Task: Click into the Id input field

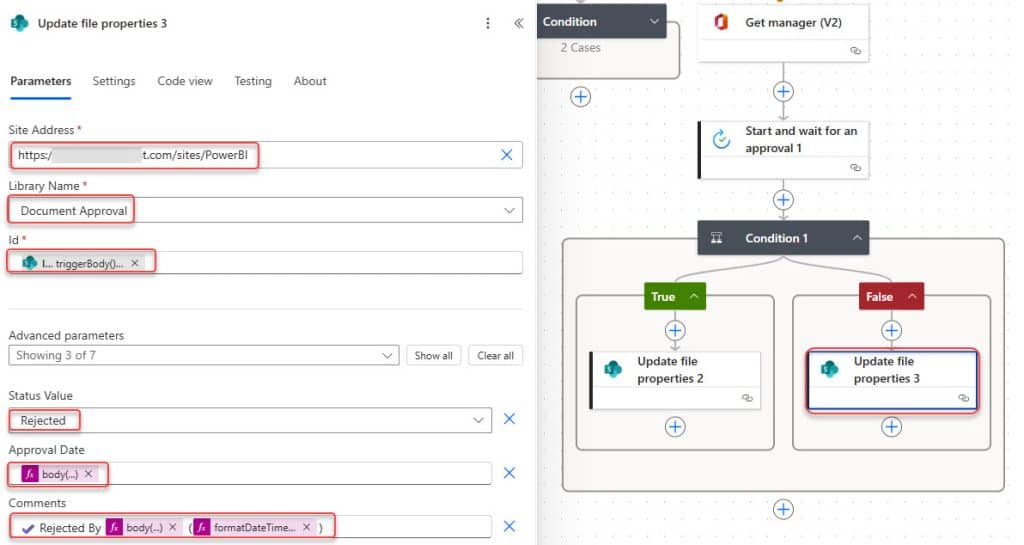Action: click(x=266, y=262)
